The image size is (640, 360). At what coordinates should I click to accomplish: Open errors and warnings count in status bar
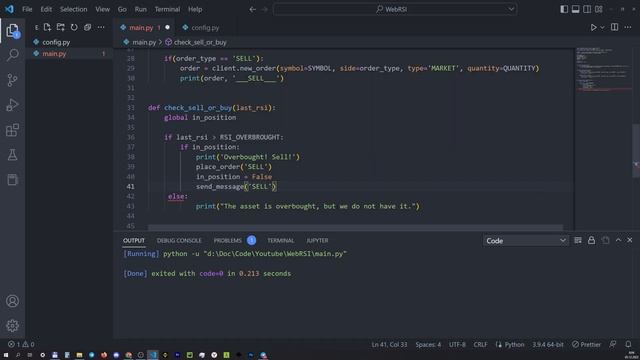pos(21,344)
